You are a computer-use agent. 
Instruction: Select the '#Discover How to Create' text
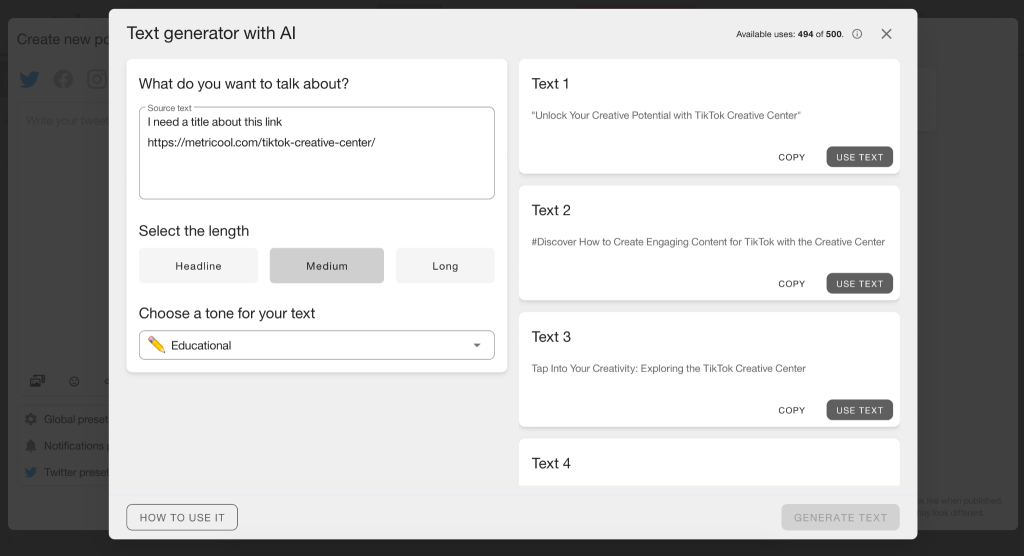click(708, 242)
